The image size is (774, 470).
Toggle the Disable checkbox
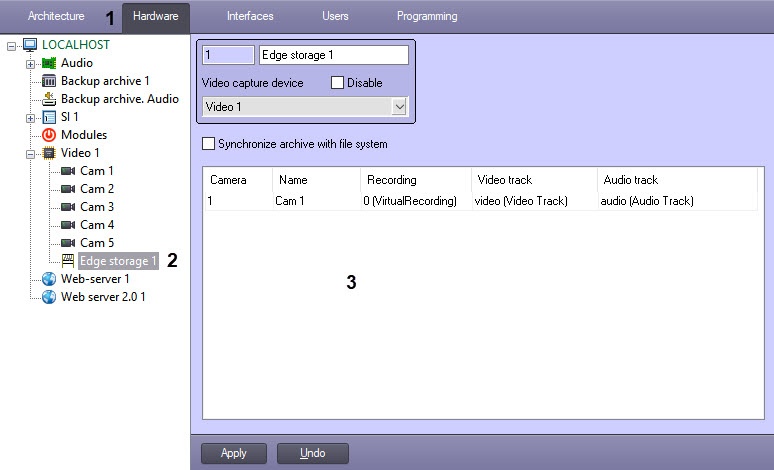(x=337, y=82)
